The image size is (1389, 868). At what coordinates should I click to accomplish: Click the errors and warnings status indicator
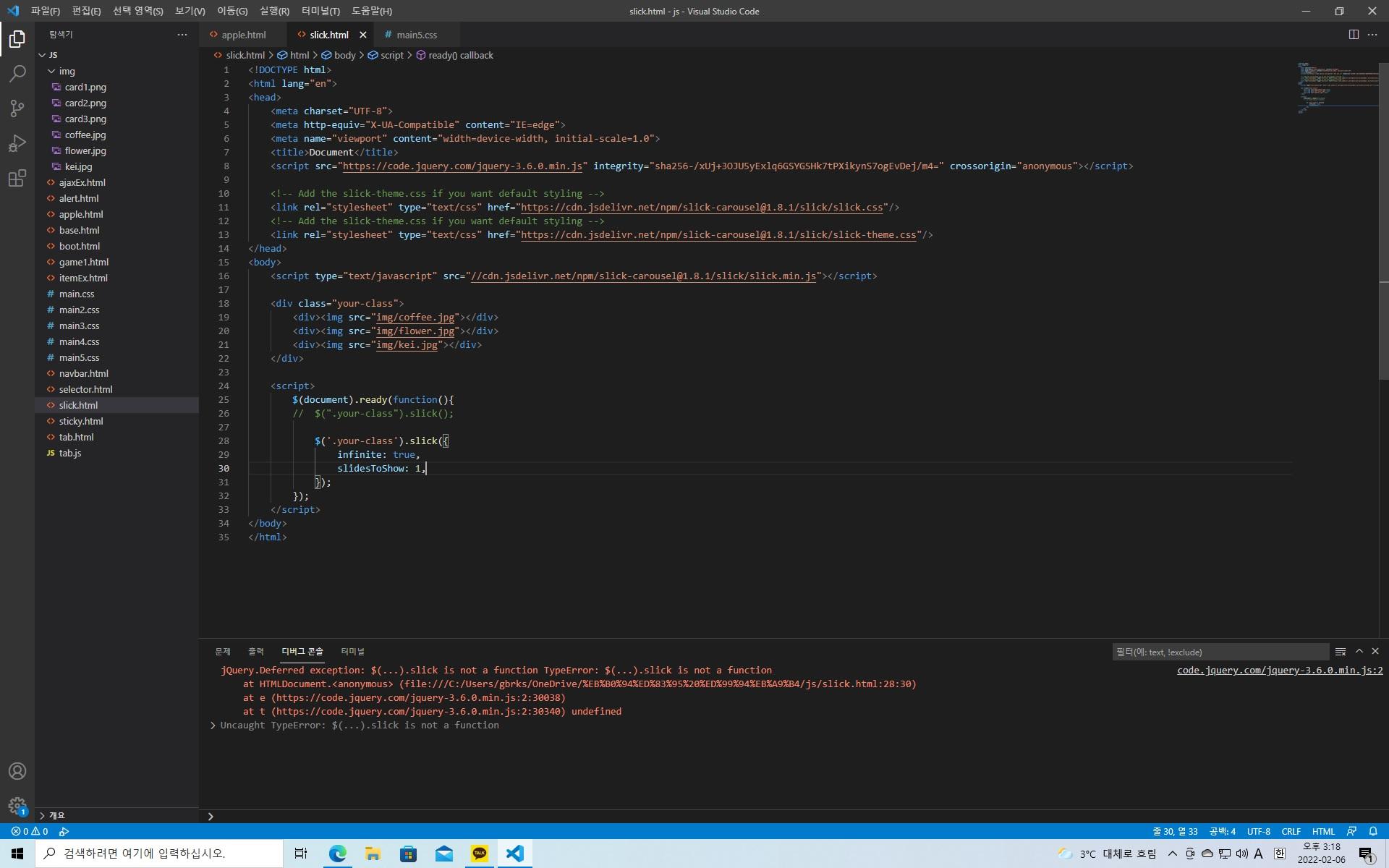point(29,832)
